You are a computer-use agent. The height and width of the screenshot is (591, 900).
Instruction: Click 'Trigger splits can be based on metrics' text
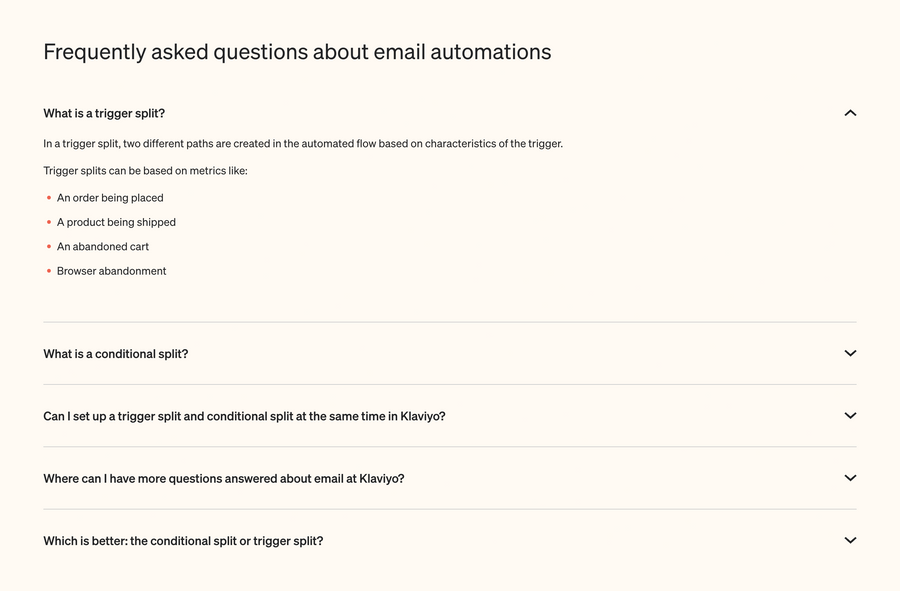(x=145, y=171)
